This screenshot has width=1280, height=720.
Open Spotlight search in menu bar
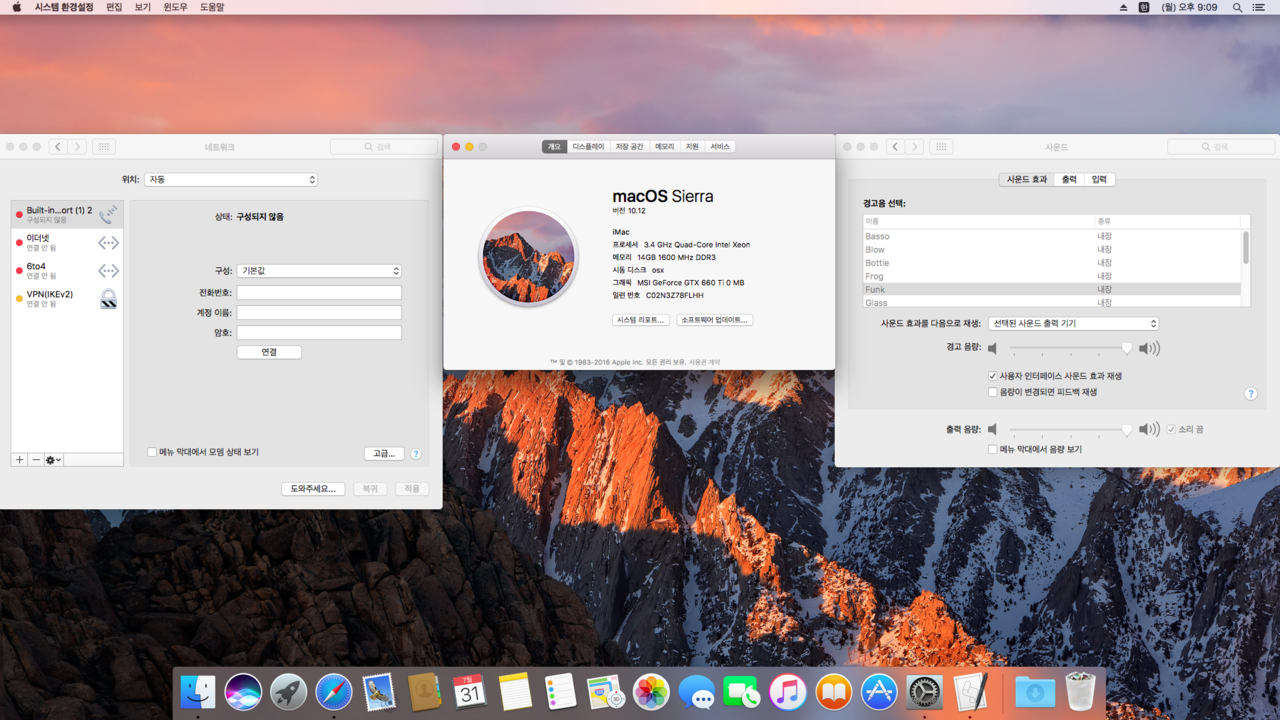[1237, 7]
